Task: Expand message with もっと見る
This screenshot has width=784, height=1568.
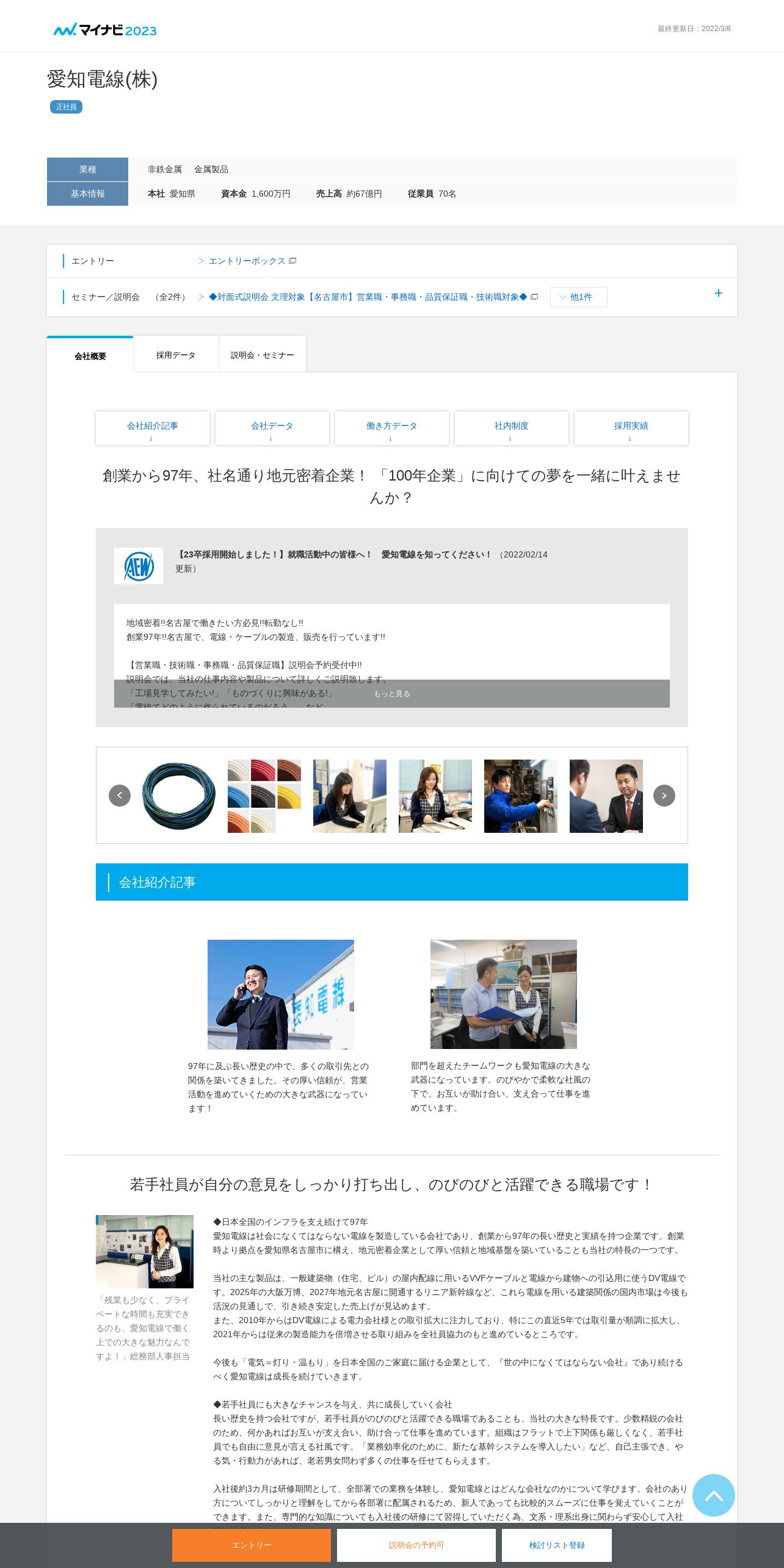Action: click(x=392, y=694)
